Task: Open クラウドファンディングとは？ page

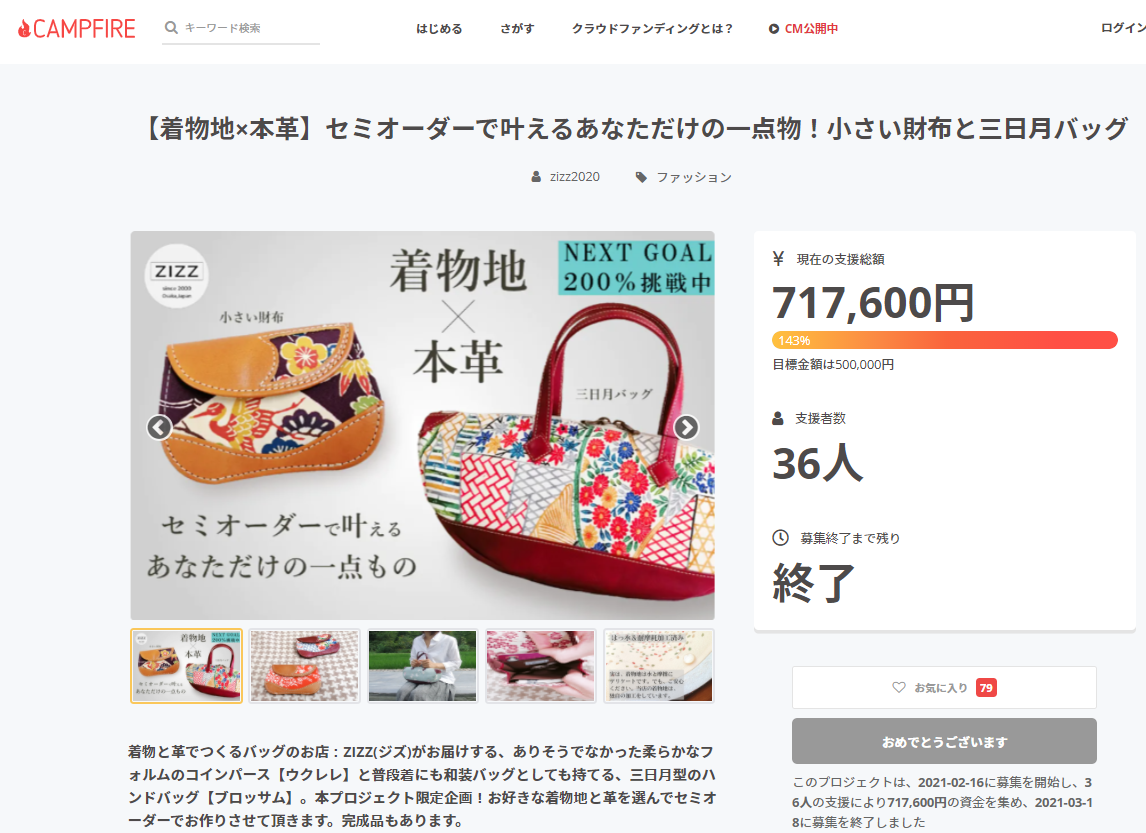Action: pyautogui.click(x=652, y=28)
